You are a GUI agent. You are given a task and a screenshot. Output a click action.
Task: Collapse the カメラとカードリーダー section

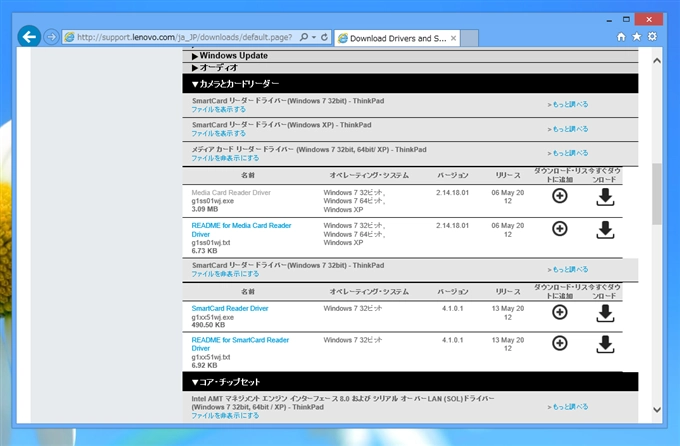tap(410, 84)
